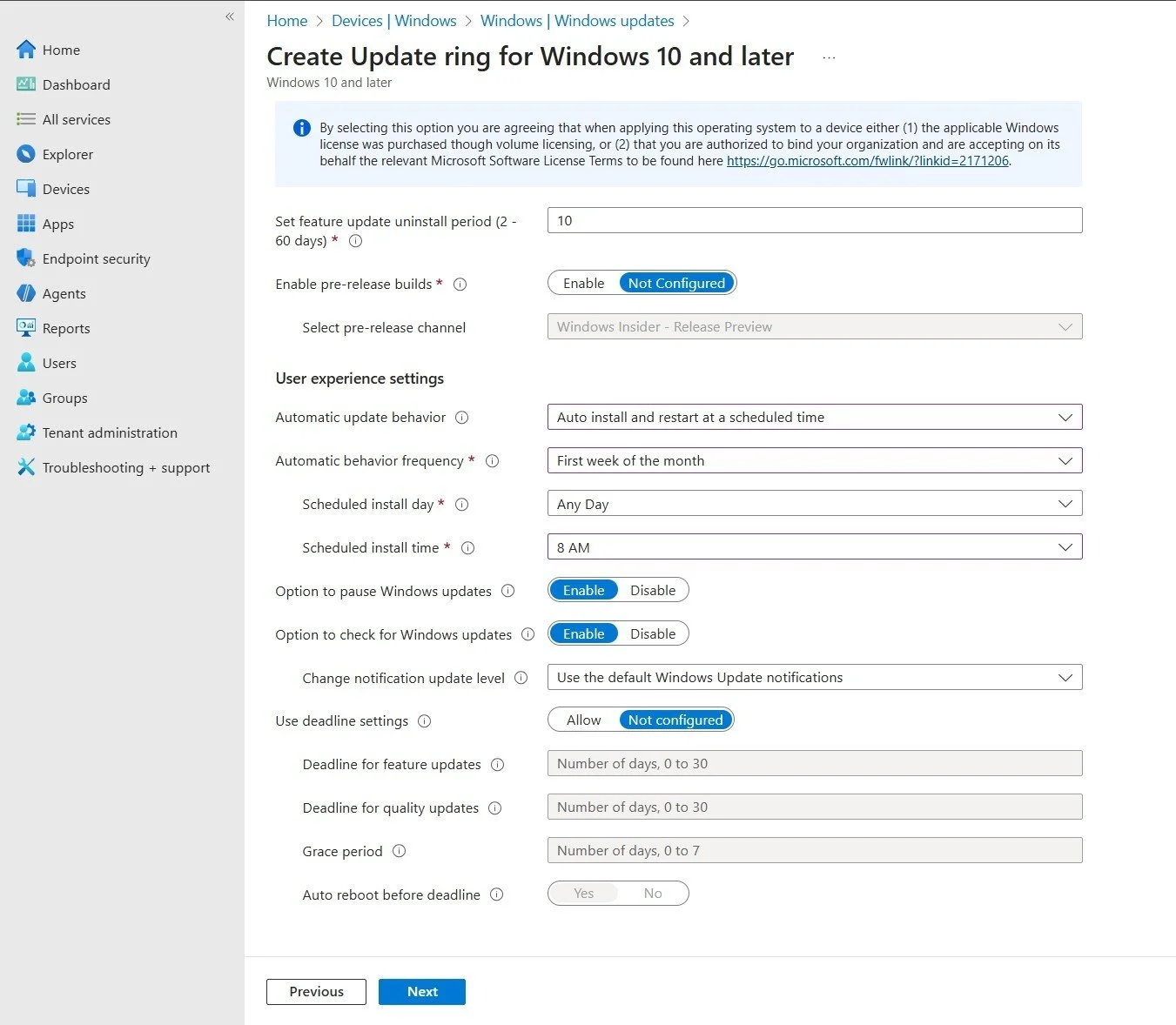Viewport: 1176px width, 1025px height.
Task: Show info for Use deadline settings
Action: click(425, 721)
